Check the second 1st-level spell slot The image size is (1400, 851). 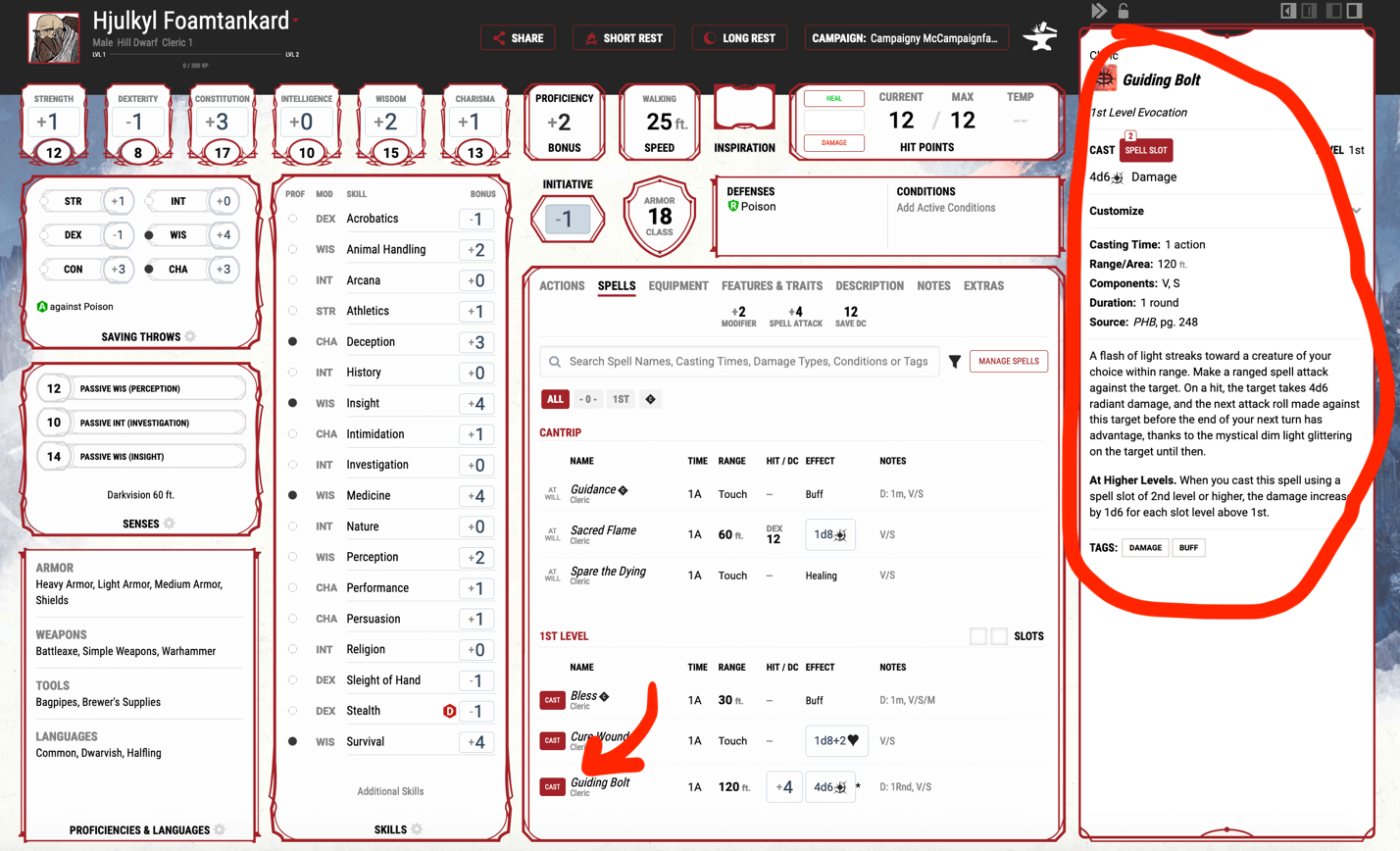[999, 636]
